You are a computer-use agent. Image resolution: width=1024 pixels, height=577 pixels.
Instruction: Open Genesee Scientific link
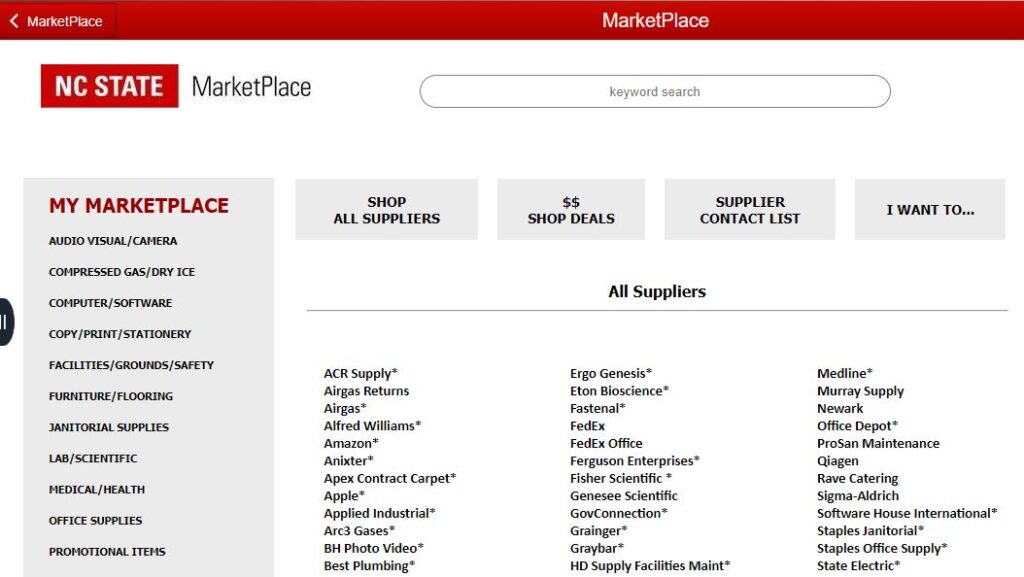click(624, 496)
